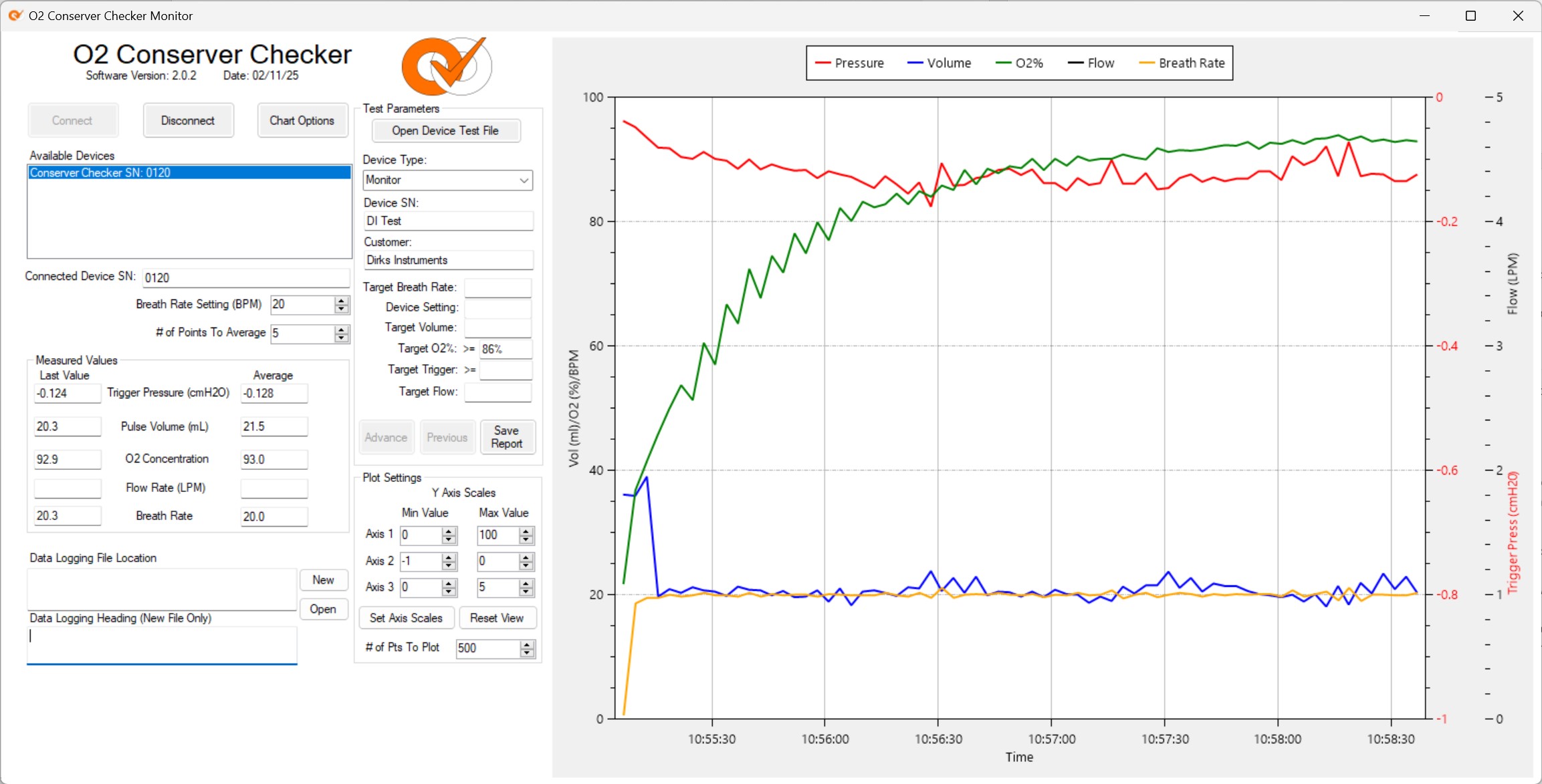Click Set Axis Scales button
The height and width of the screenshot is (784, 1542).
tap(407, 618)
